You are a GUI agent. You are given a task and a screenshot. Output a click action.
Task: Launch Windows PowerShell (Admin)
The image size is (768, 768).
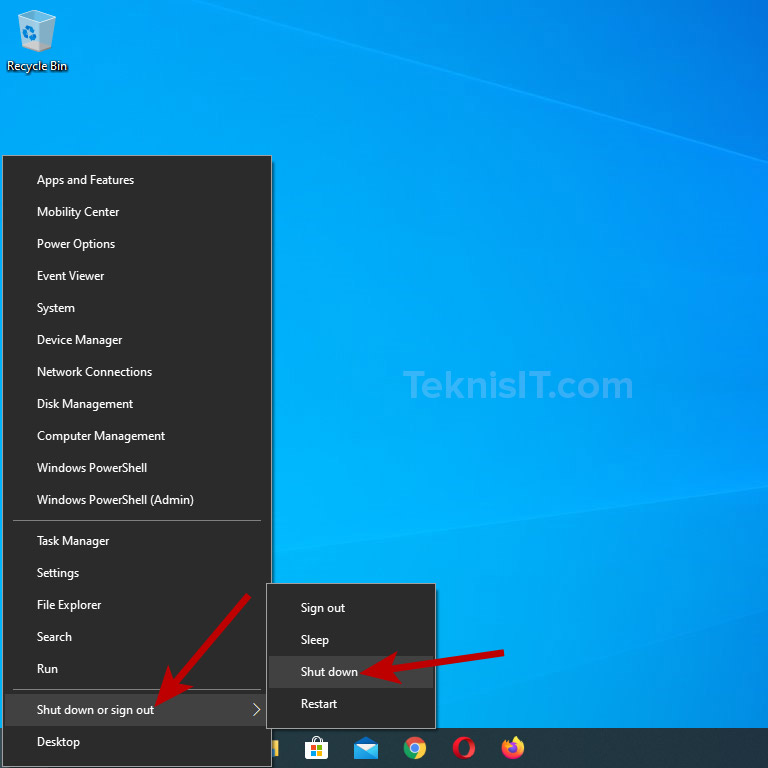point(137,500)
